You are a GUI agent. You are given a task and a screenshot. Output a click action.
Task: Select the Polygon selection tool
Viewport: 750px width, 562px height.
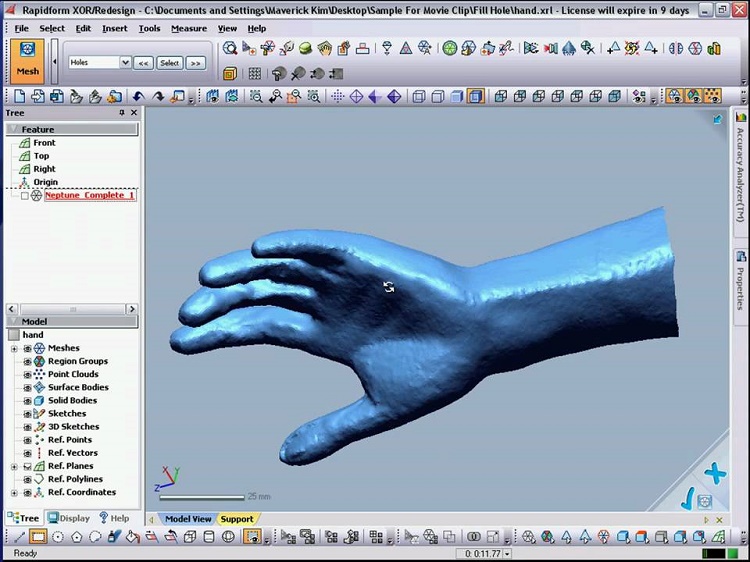pos(77,537)
